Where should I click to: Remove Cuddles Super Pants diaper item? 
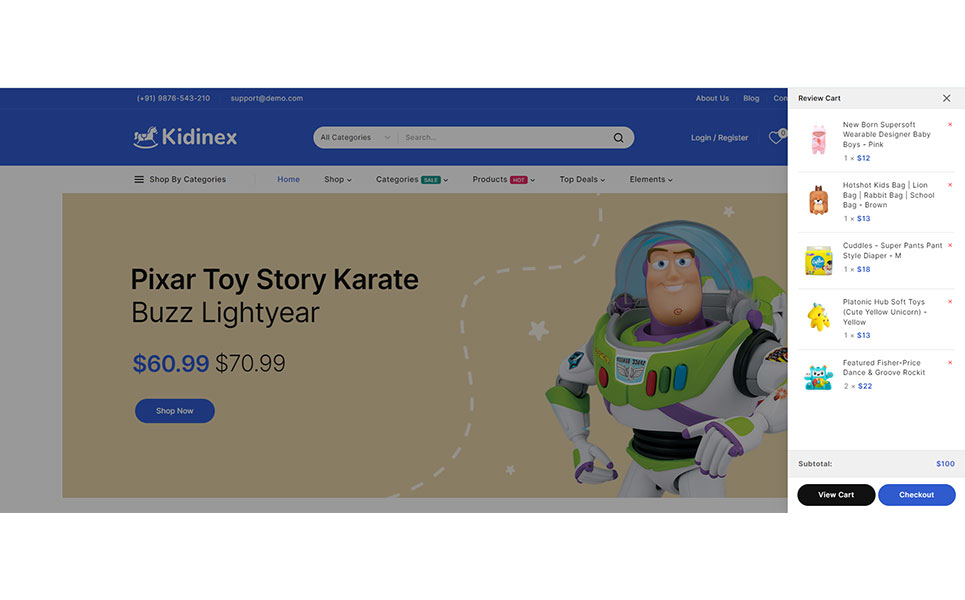point(950,246)
